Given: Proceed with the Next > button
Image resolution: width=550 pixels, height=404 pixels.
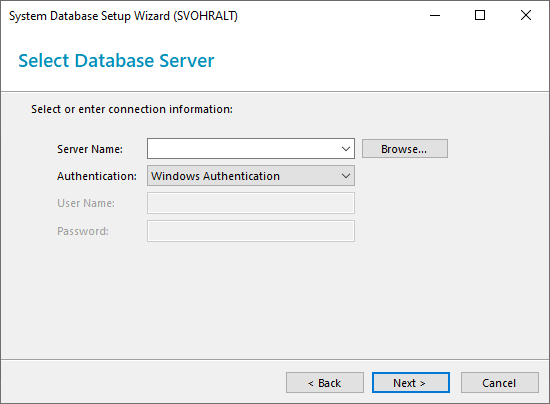Looking at the screenshot, I should 411,383.
